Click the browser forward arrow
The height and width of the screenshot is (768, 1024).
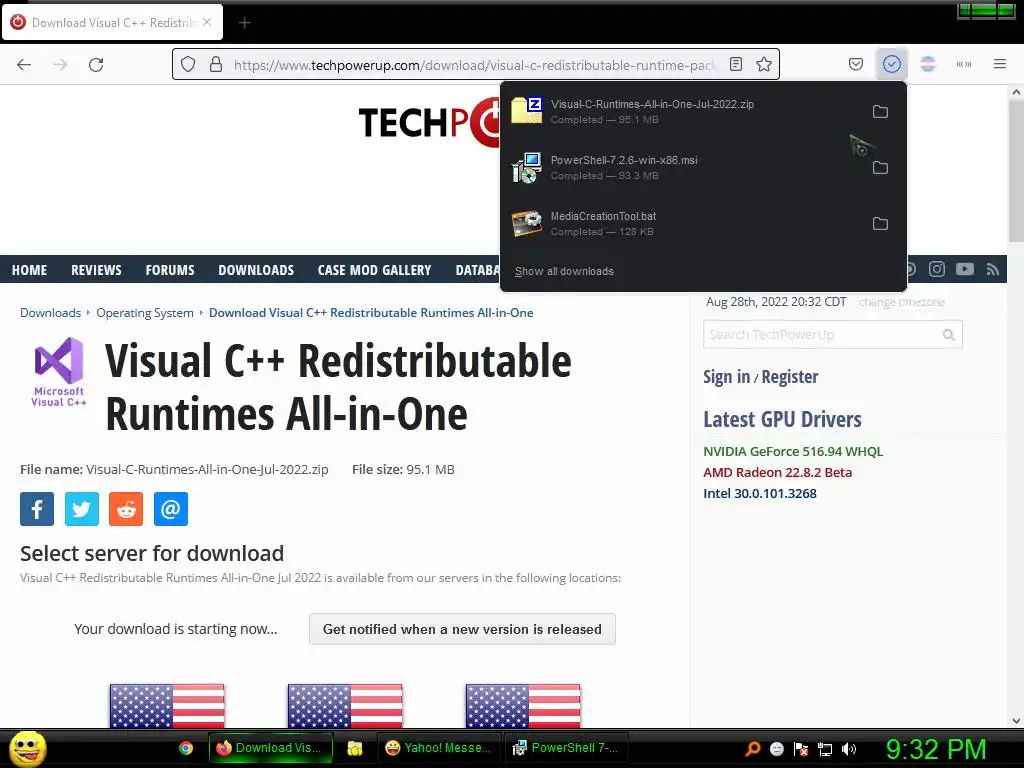60,64
